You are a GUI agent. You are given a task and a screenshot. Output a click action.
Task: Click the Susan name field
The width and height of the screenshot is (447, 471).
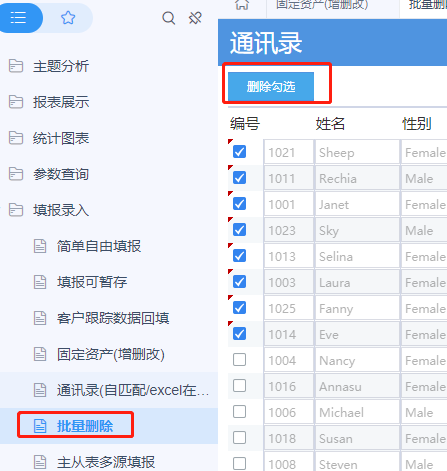click(357, 438)
